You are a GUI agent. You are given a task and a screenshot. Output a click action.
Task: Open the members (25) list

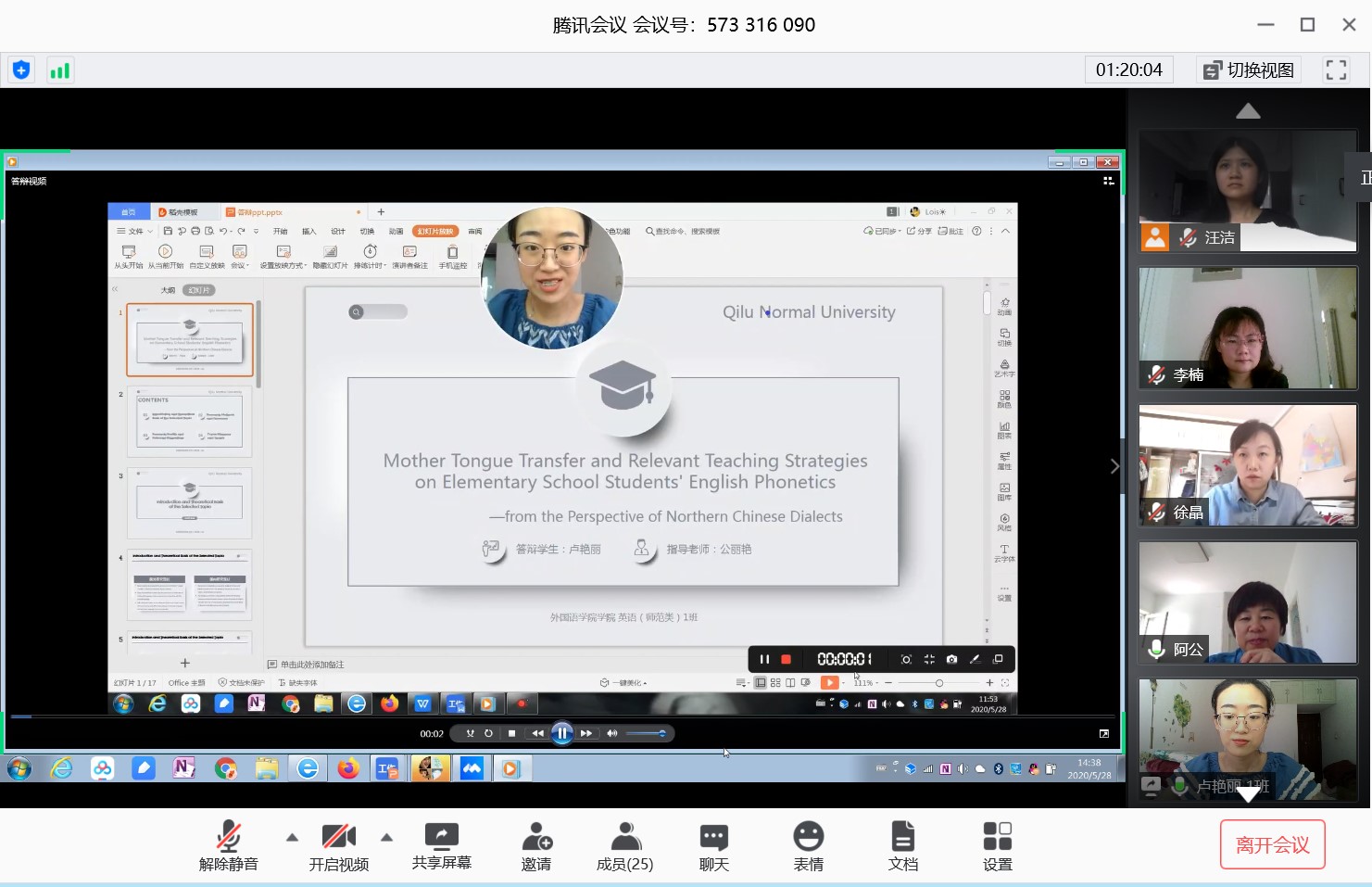coord(625,844)
